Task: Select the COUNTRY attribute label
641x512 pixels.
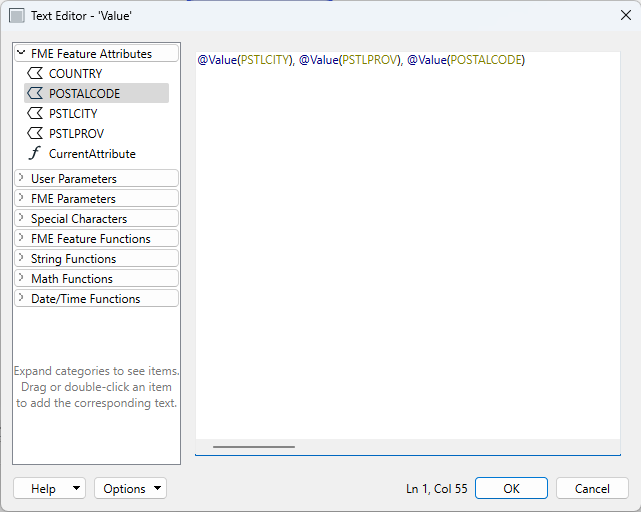Action: (76, 74)
